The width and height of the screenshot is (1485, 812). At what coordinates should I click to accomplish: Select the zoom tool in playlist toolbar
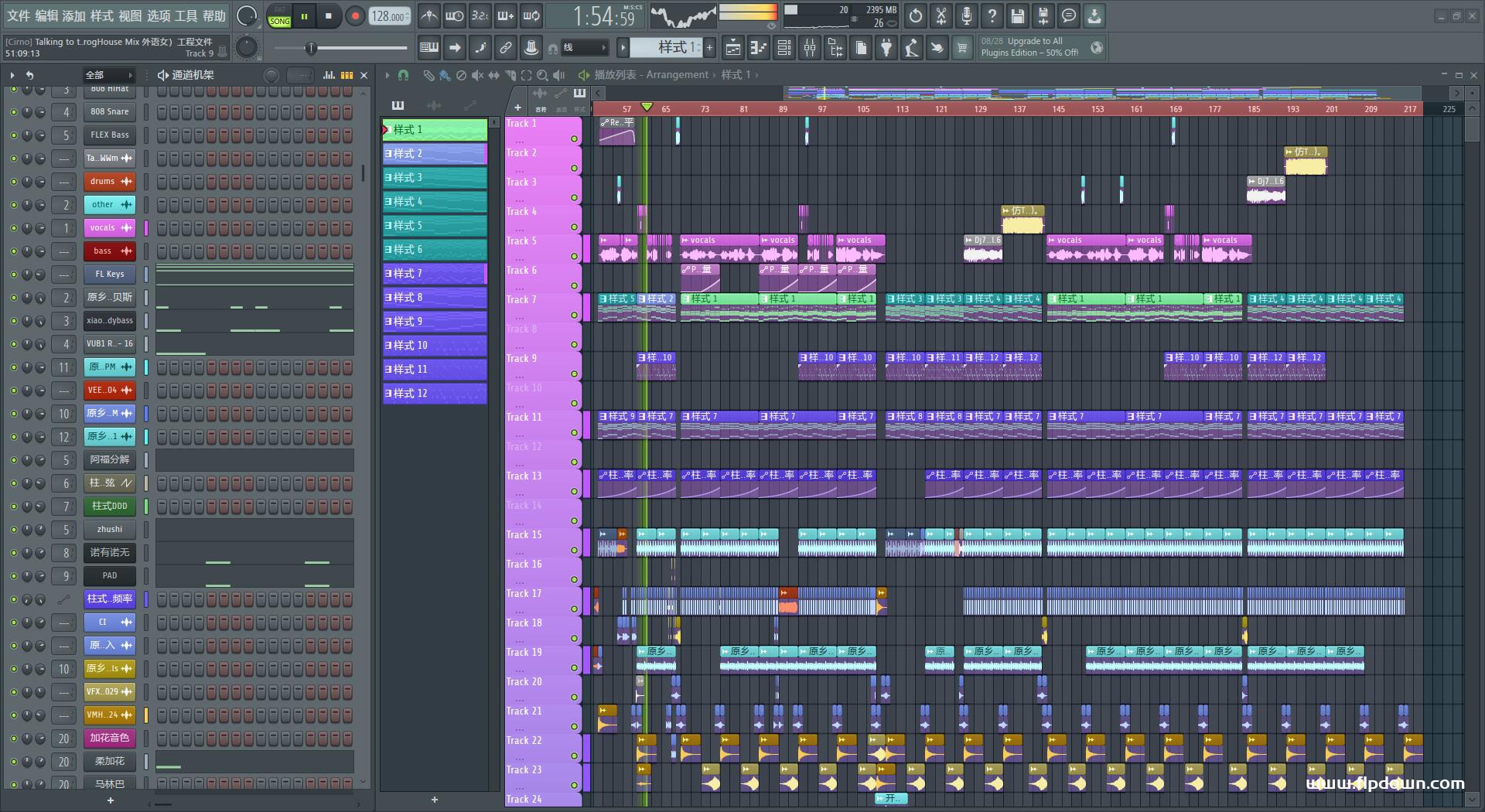[x=543, y=75]
